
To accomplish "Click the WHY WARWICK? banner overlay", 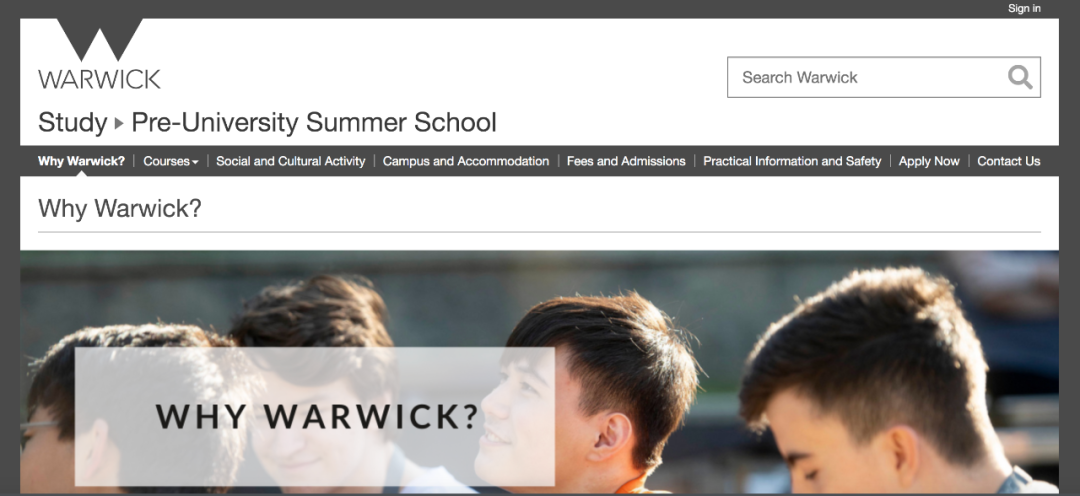I will click(x=315, y=417).
